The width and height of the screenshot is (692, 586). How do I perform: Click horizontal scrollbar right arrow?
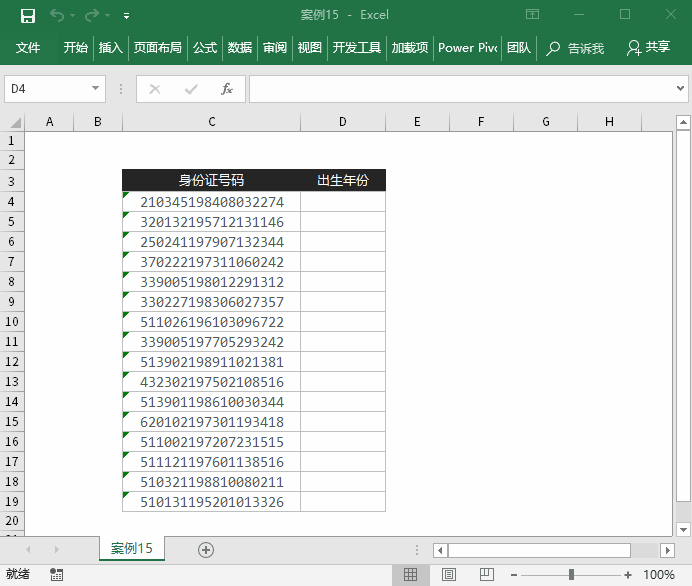667,550
